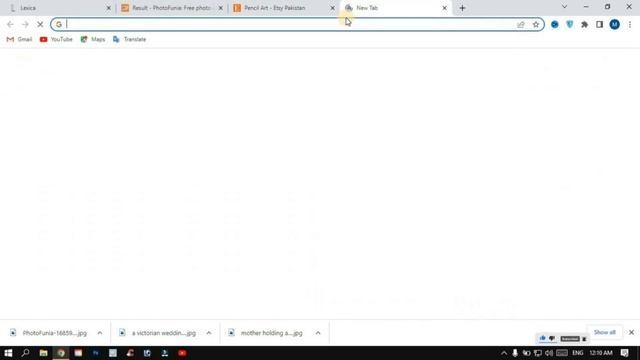The image size is (640, 360).
Task: Open the shield extension icon
Action: coord(569,24)
